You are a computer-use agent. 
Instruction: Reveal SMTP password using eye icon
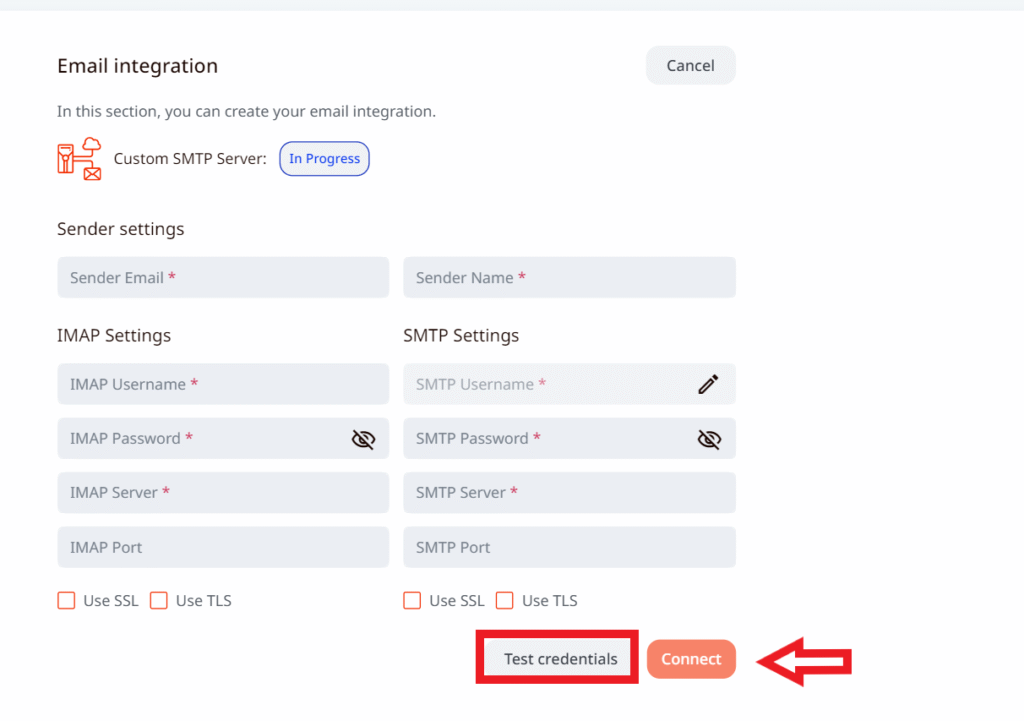click(709, 439)
